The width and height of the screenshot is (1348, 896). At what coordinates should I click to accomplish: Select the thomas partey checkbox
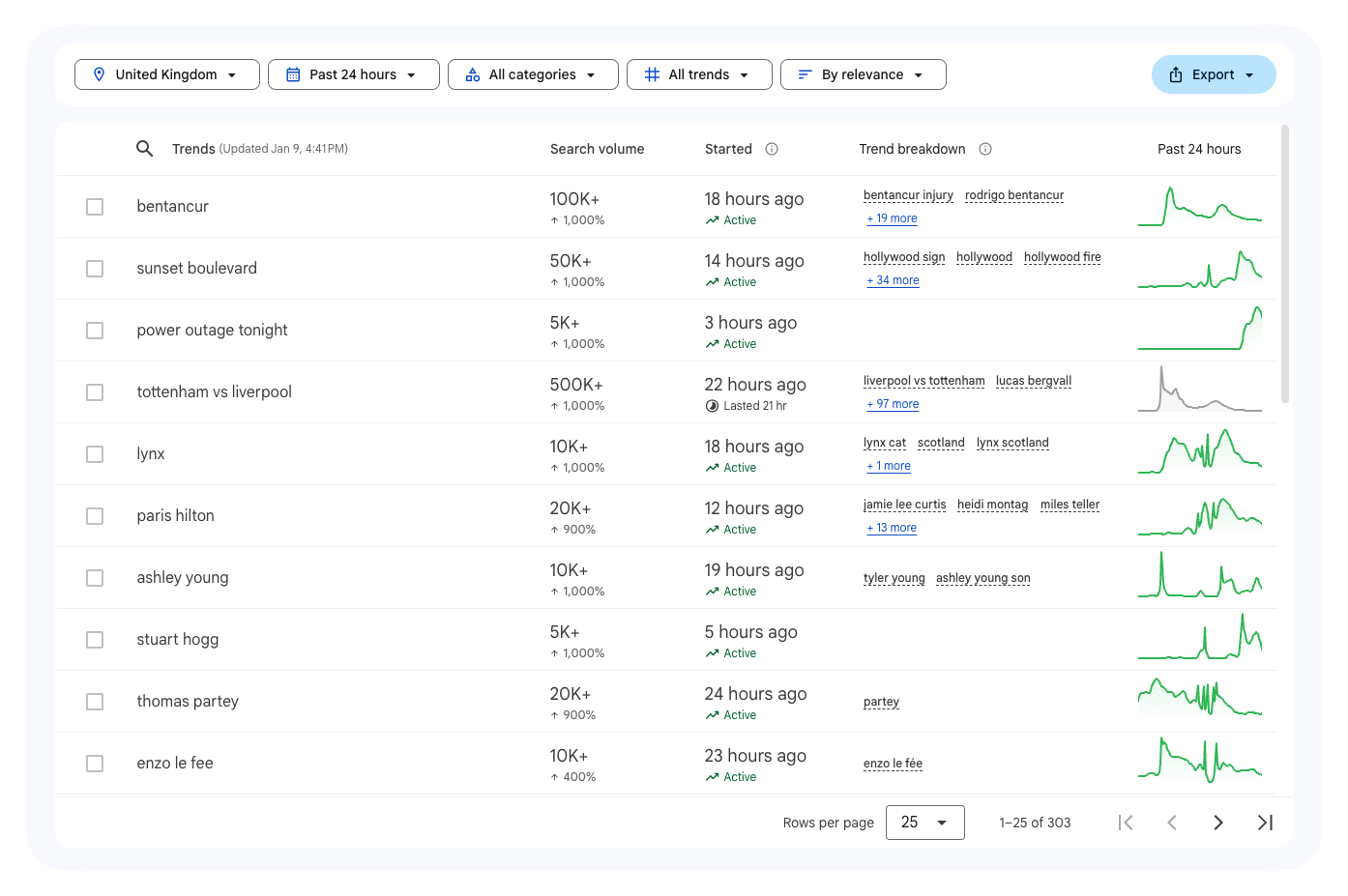click(x=95, y=702)
